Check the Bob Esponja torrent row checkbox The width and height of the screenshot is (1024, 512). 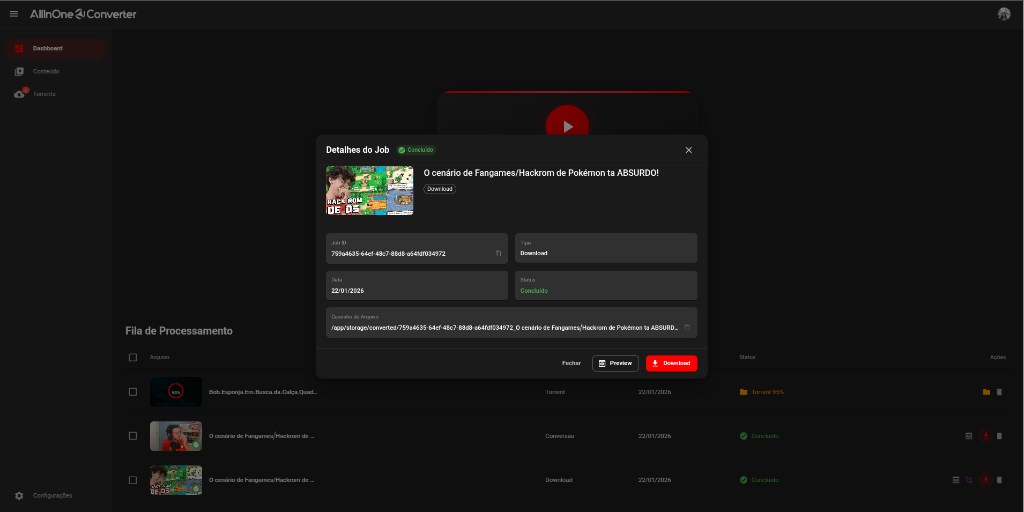pos(133,392)
